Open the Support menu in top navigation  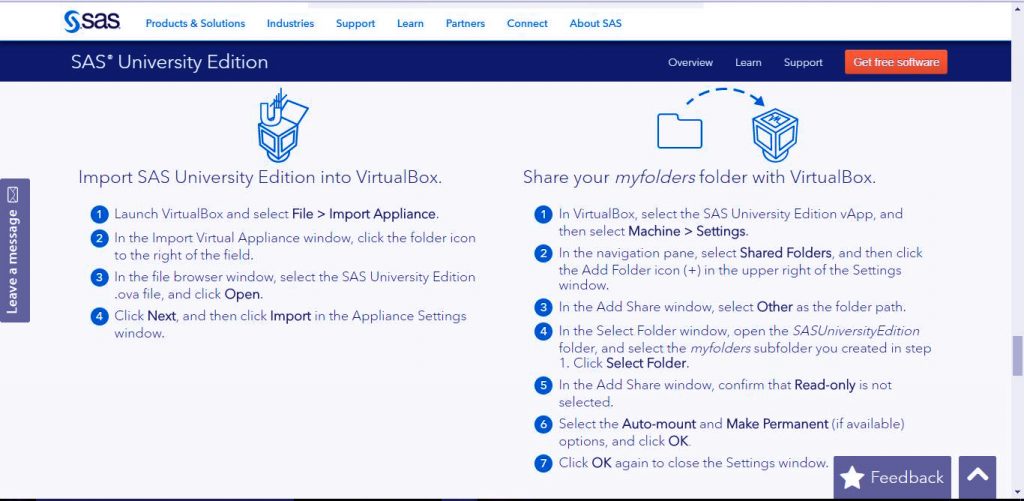click(355, 24)
